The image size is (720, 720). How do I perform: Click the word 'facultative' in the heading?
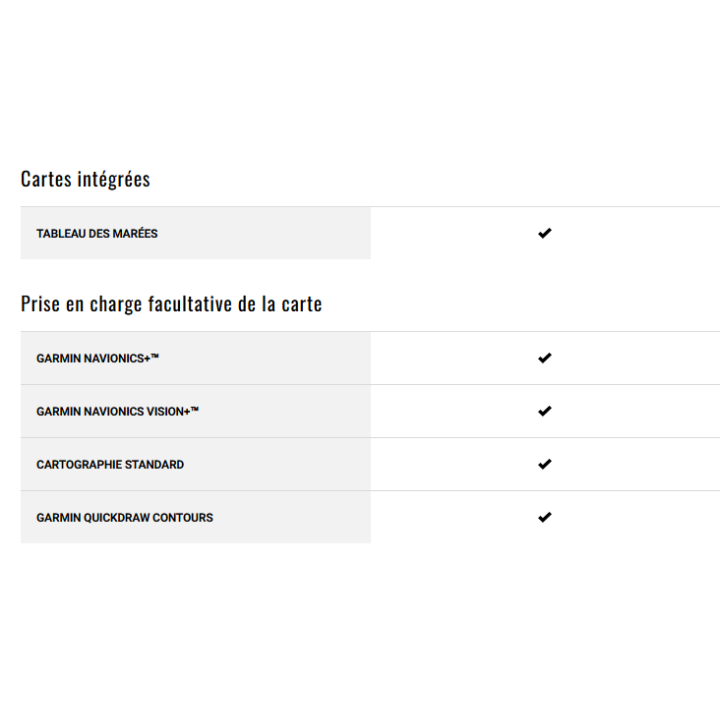tap(189, 304)
